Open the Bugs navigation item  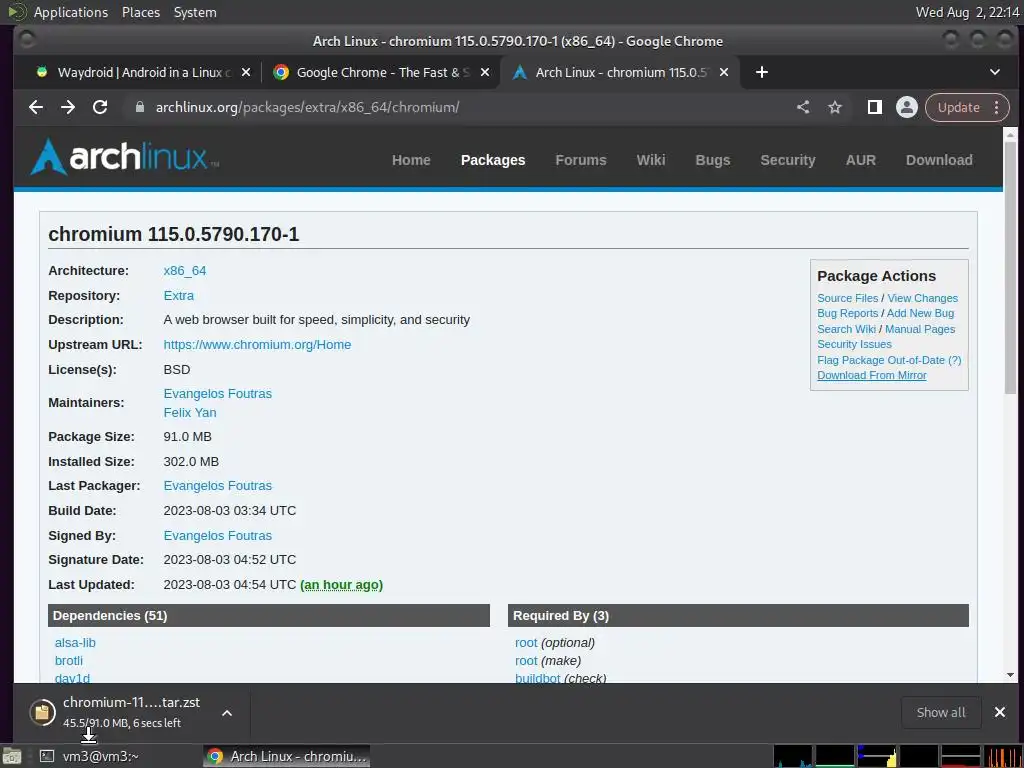[x=712, y=160]
